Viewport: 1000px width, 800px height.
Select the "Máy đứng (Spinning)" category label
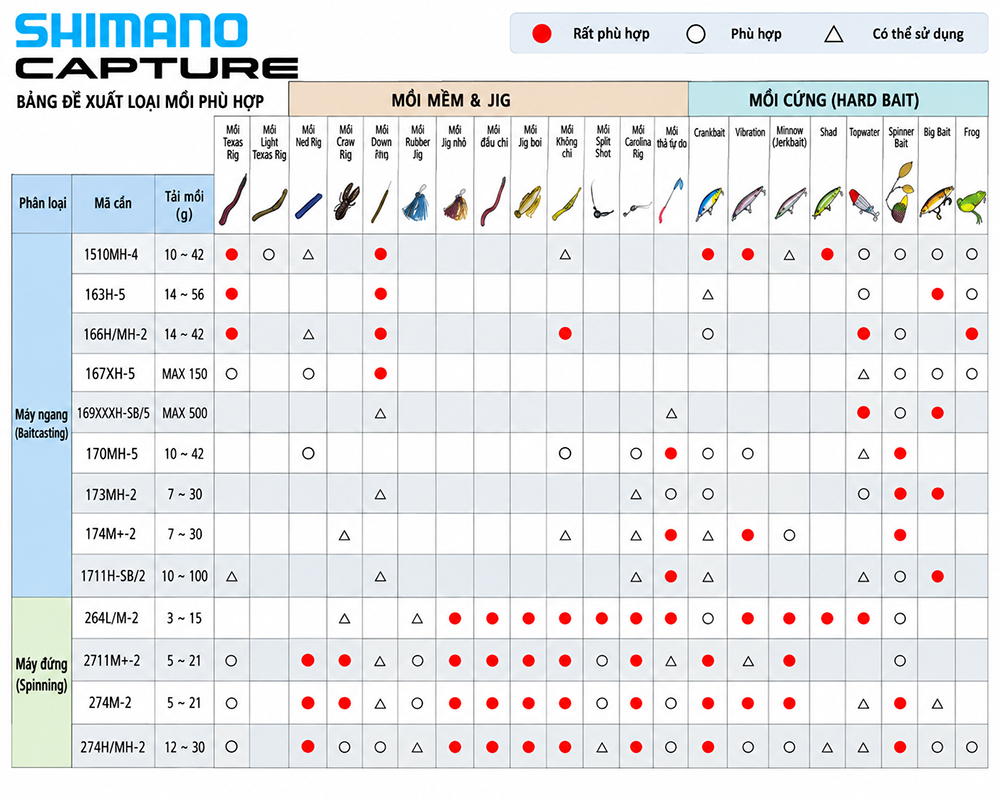coord(41,674)
